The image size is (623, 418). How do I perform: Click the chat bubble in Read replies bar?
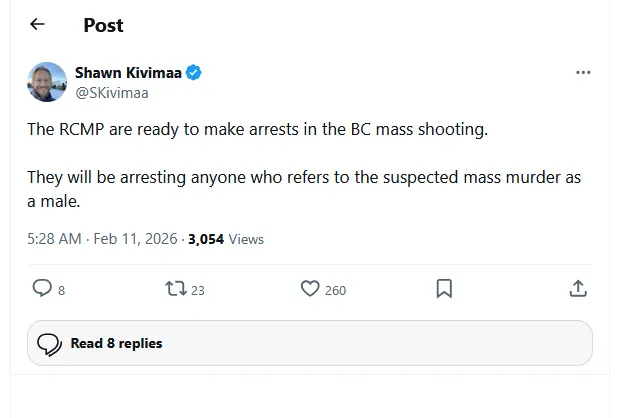[x=50, y=343]
